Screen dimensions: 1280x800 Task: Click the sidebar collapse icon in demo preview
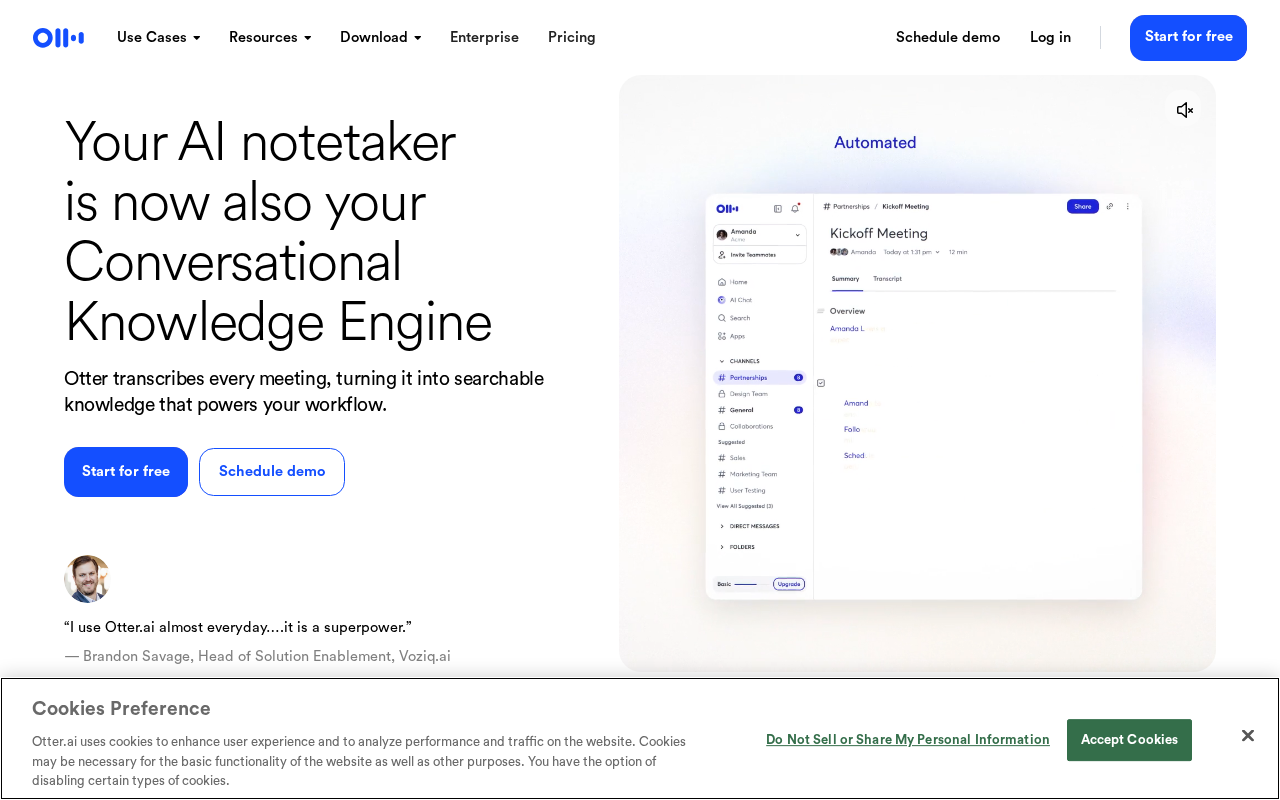point(778,209)
